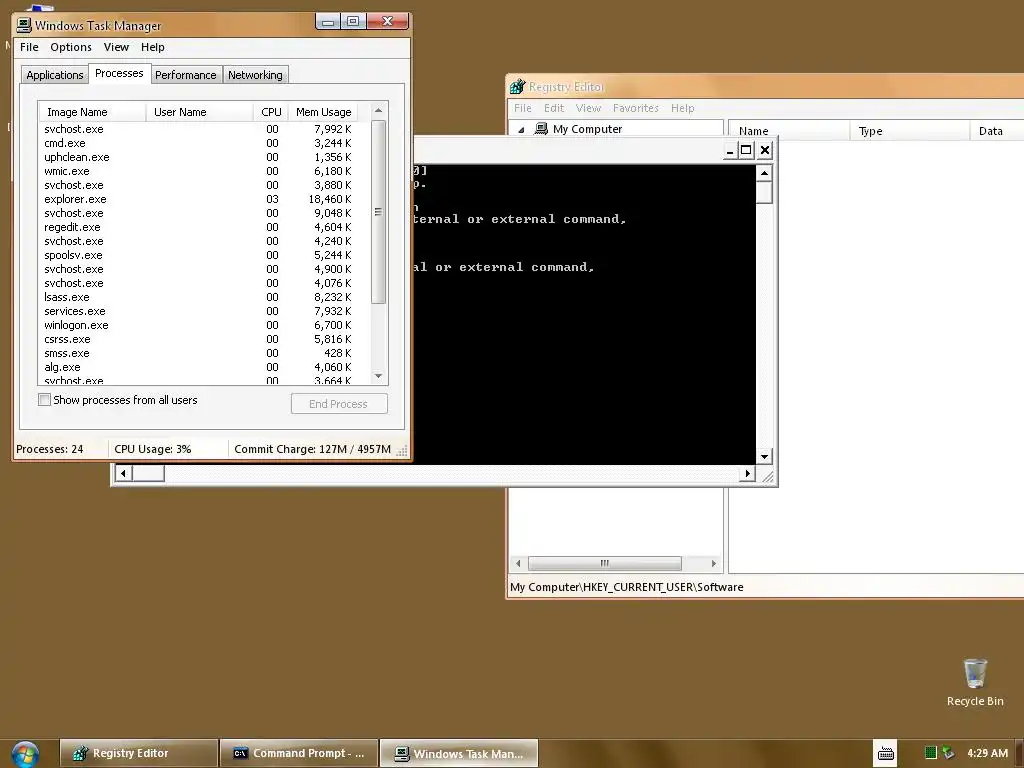This screenshot has width=1024, height=768.
Task: Open Registry Editor Help menu
Action: coord(682,108)
